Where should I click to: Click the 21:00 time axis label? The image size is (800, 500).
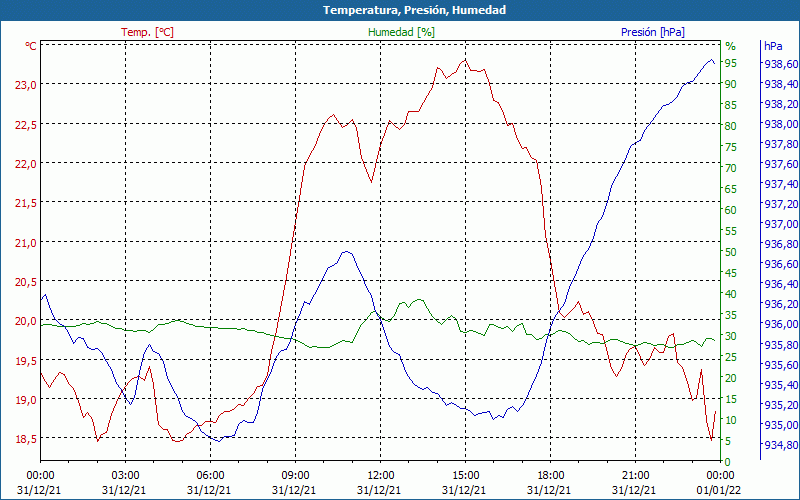click(636, 476)
